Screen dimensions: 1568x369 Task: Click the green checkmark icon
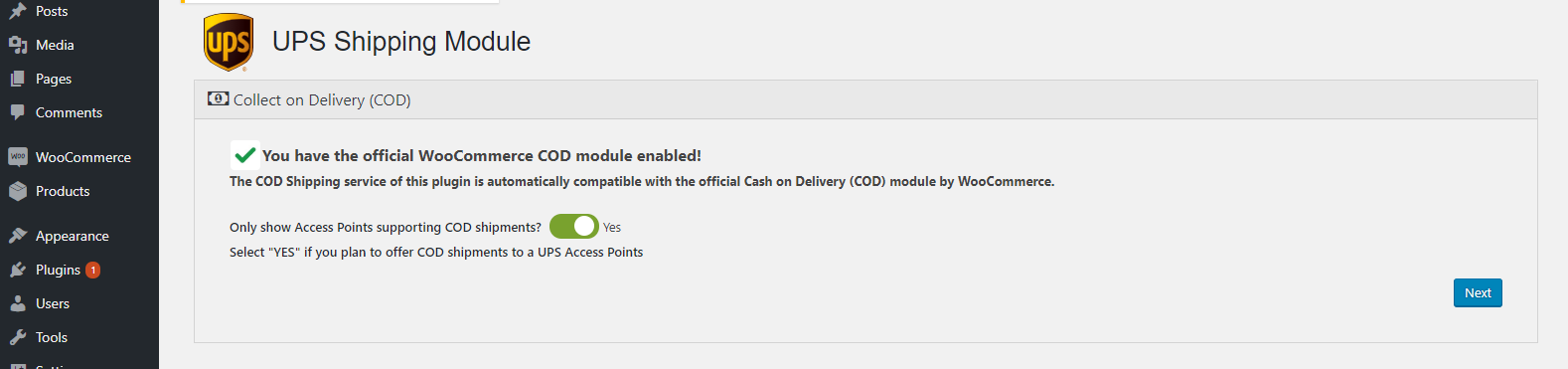coord(244,155)
